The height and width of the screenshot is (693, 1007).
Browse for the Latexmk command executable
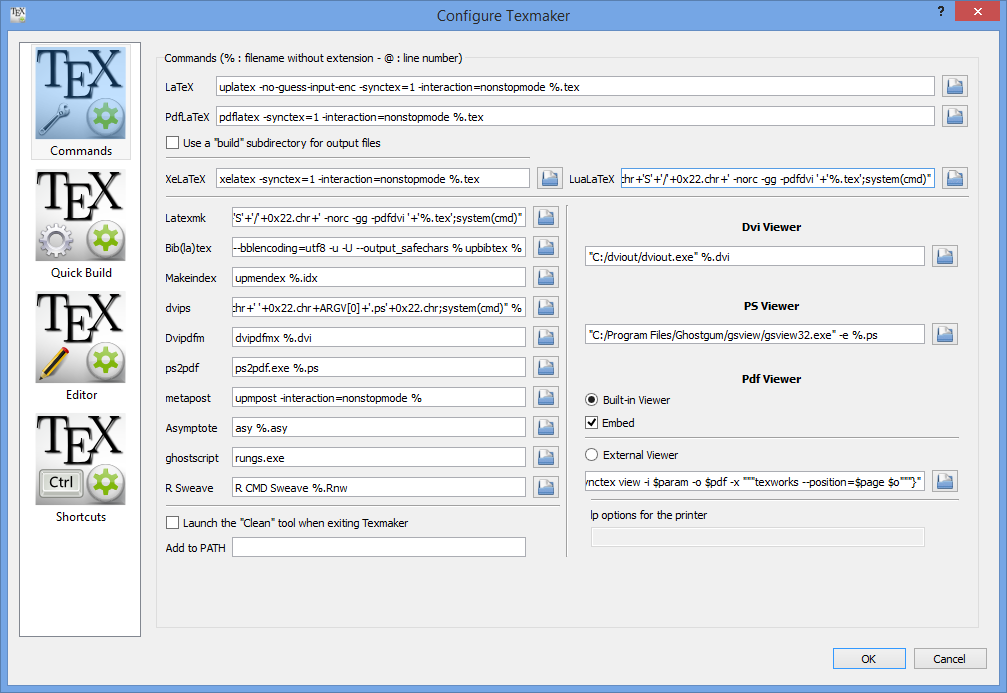coord(546,218)
